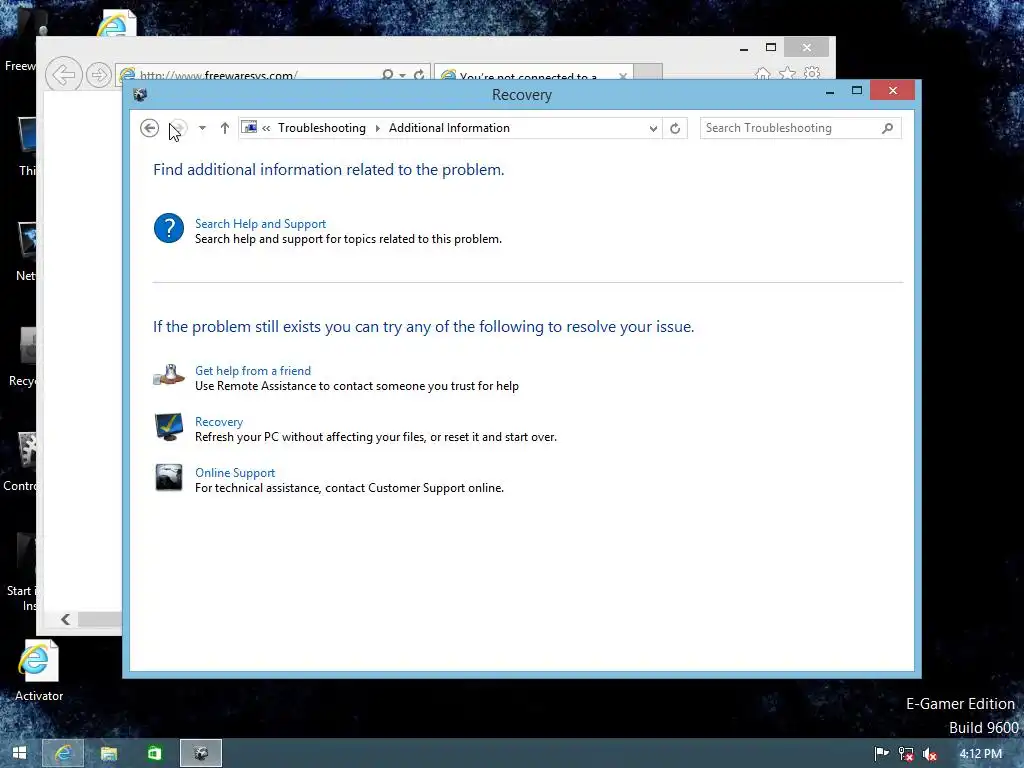Click the search icon in IE address bar
This screenshot has height=768, width=1024.
[x=387, y=75]
